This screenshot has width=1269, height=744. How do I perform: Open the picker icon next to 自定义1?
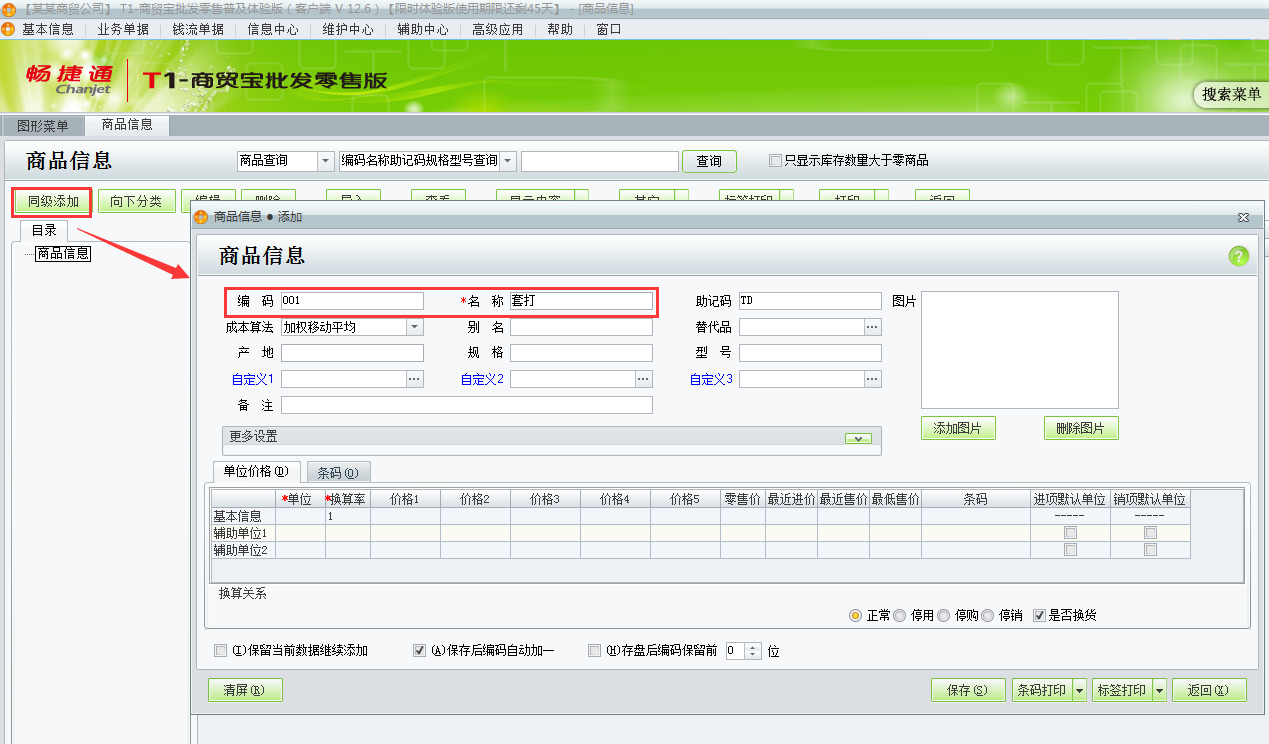tap(414, 378)
